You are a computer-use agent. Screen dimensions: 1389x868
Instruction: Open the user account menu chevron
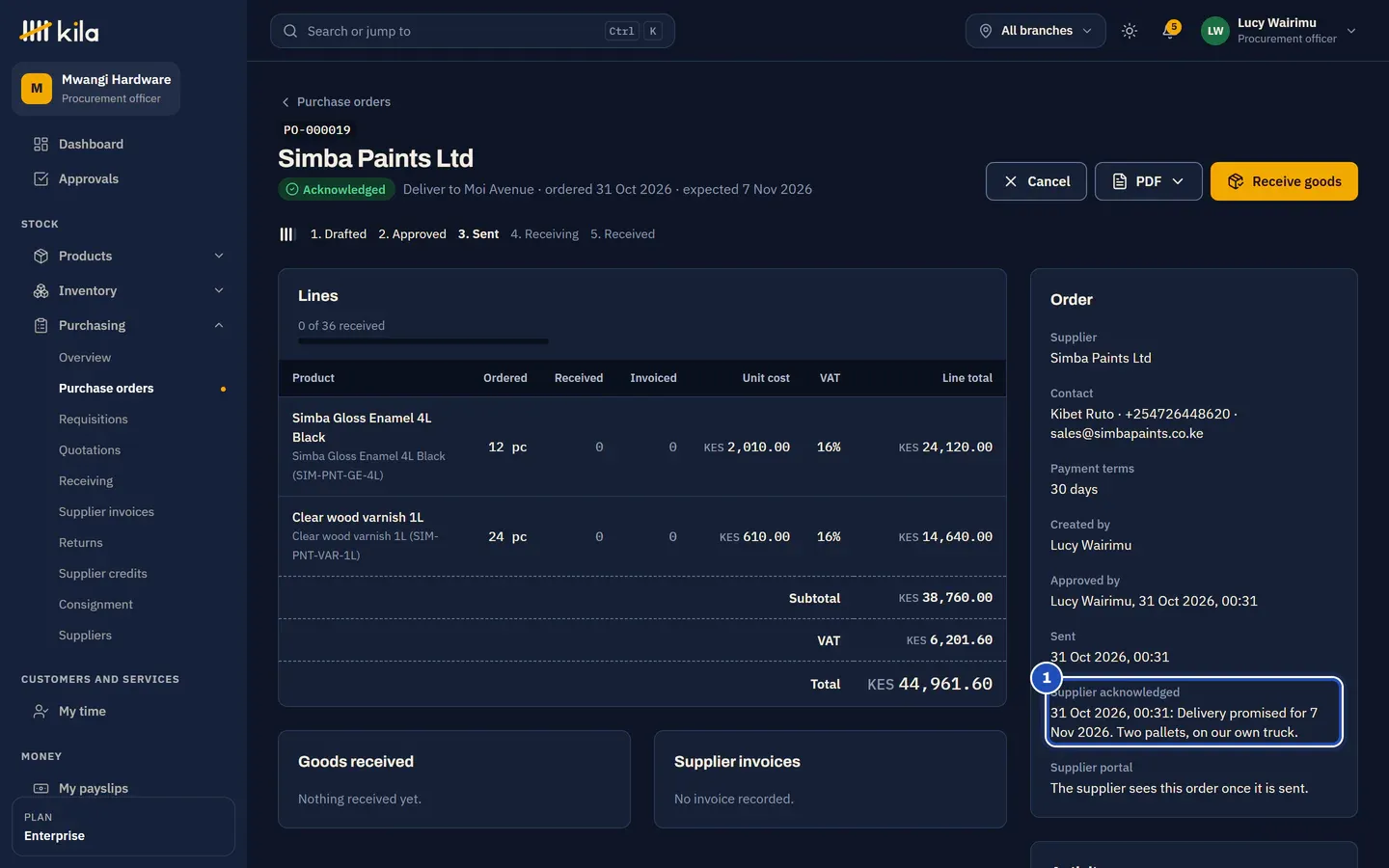(1351, 31)
